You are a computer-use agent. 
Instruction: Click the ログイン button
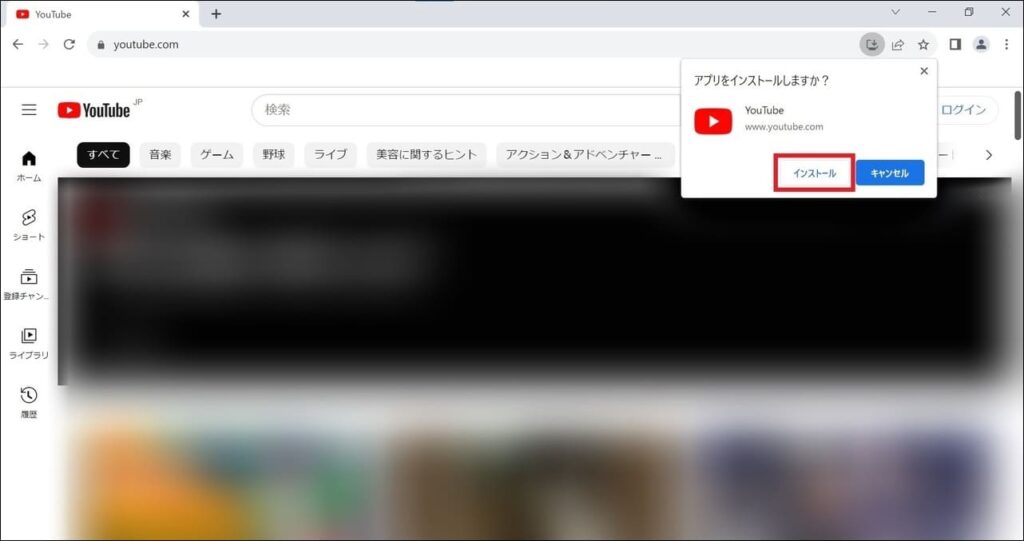(964, 110)
